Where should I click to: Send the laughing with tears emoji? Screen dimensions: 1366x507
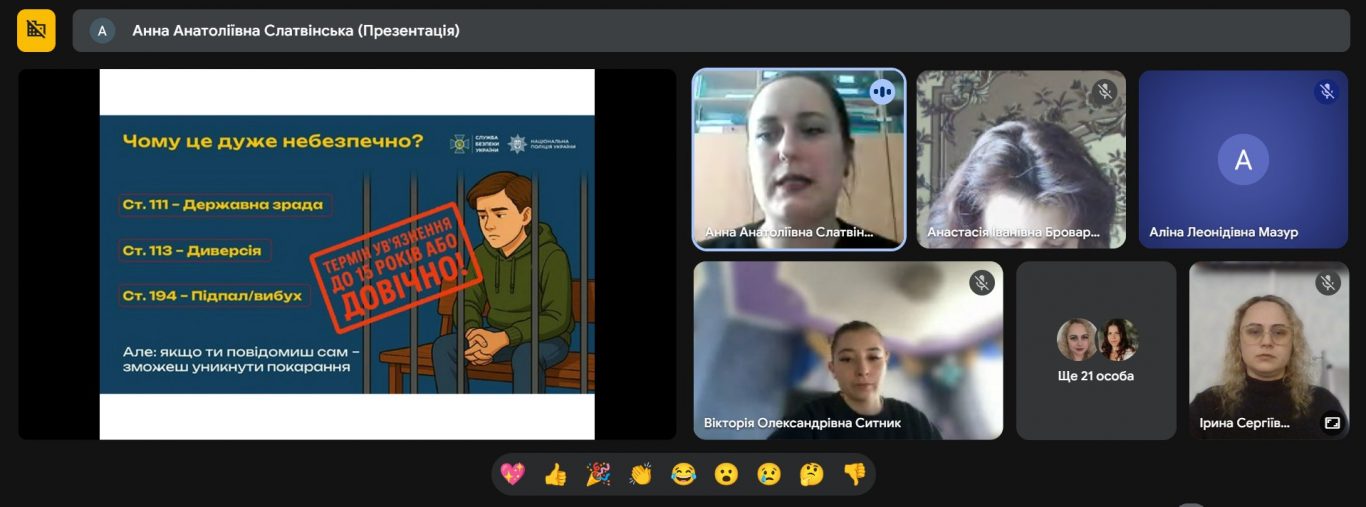pos(684,474)
